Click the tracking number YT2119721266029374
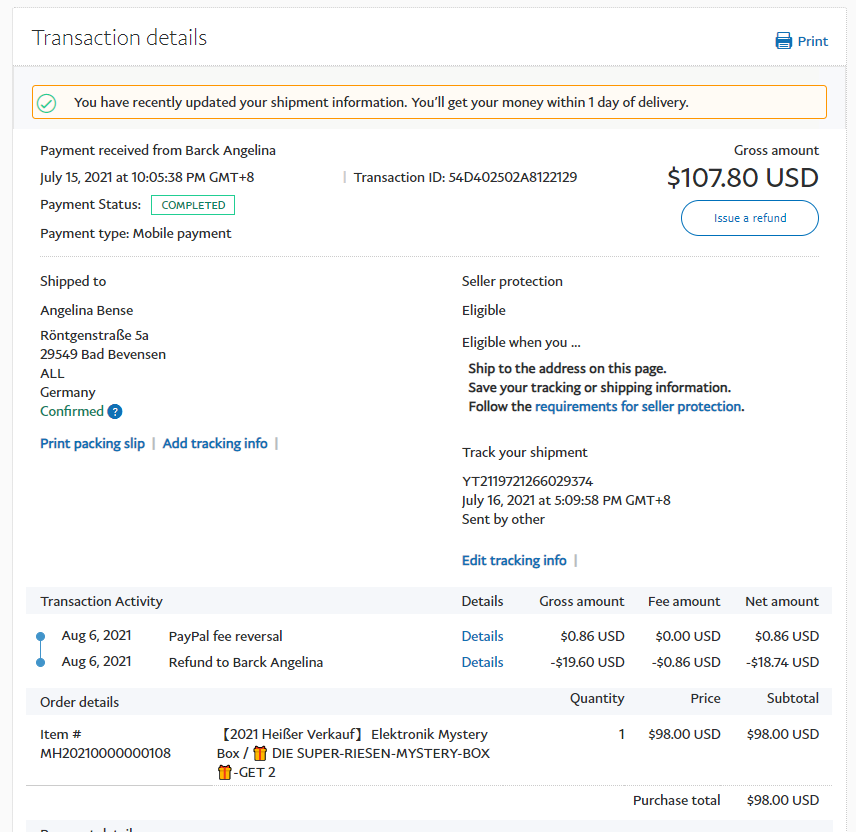 coord(527,481)
